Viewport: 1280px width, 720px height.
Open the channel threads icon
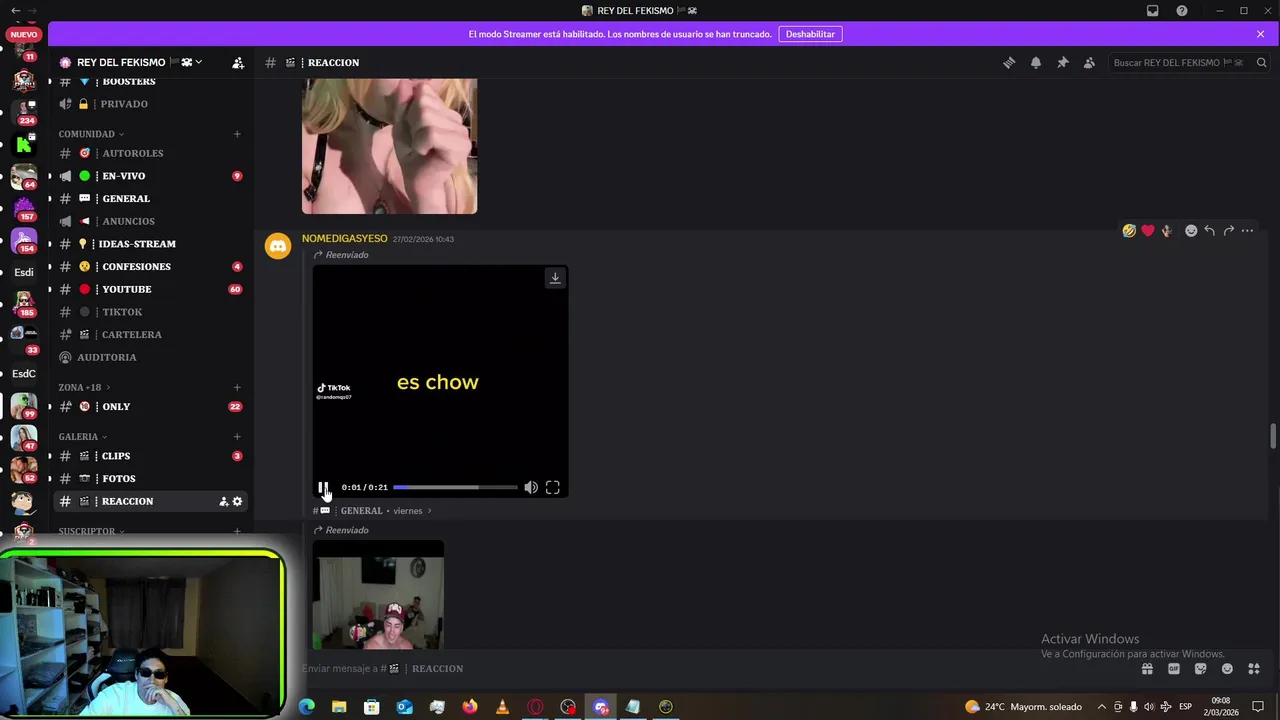[1009, 62]
